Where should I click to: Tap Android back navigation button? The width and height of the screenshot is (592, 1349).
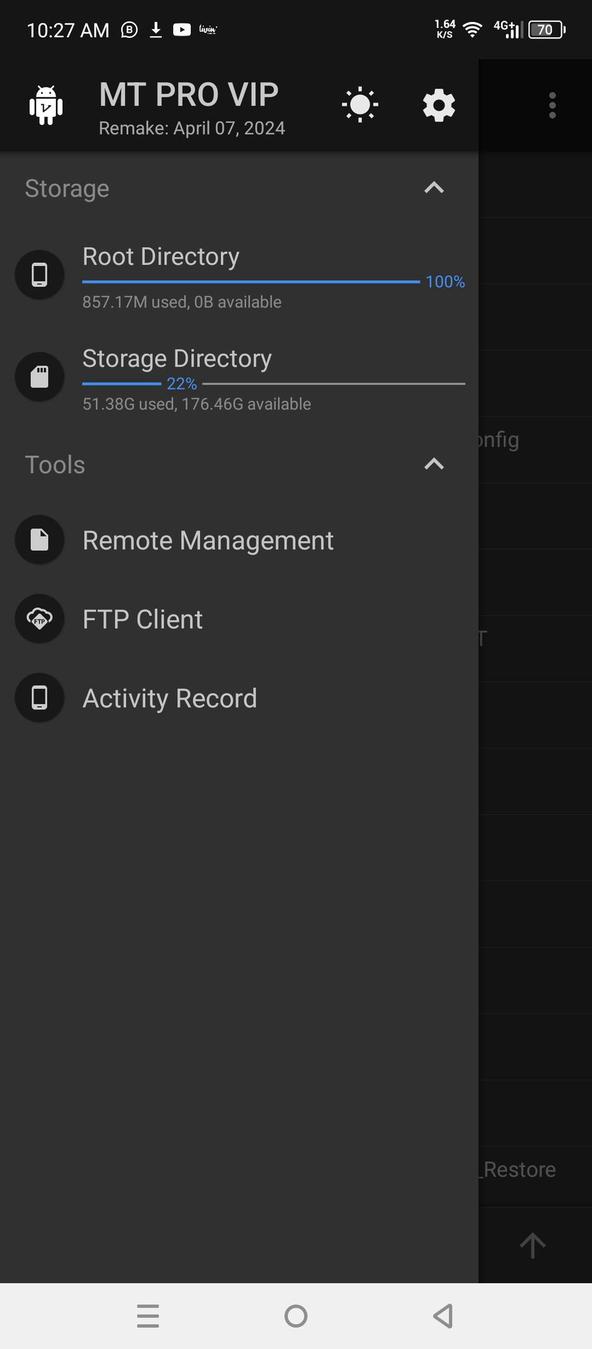pos(443,1316)
